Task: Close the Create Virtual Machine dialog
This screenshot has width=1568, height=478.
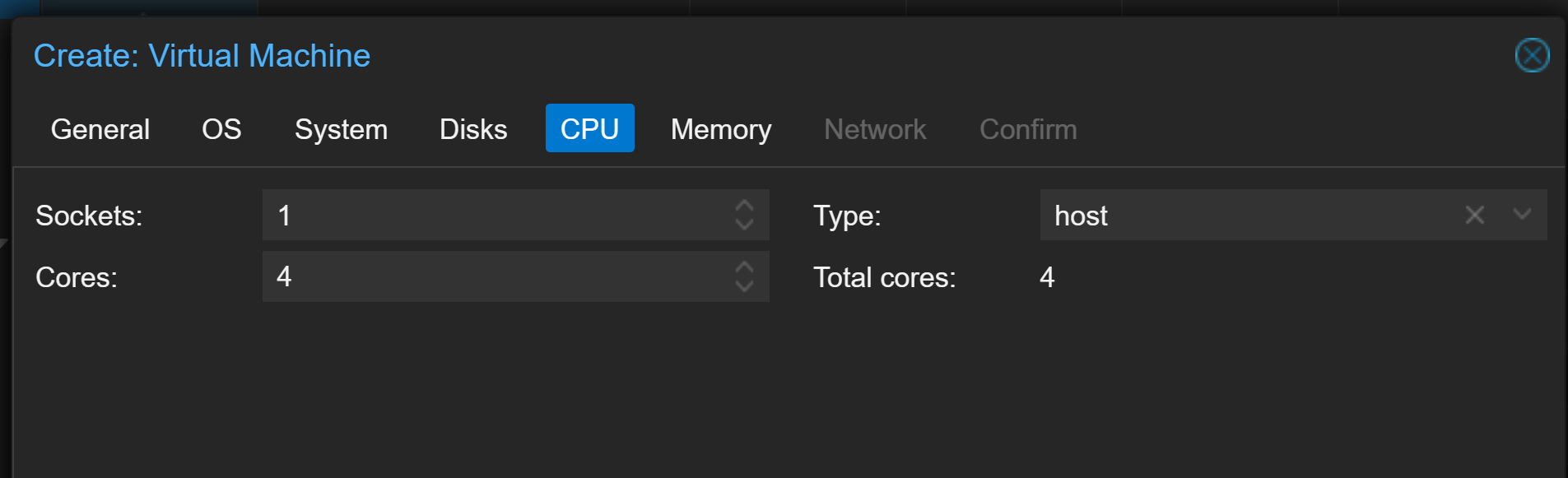Action: pos(1532,56)
